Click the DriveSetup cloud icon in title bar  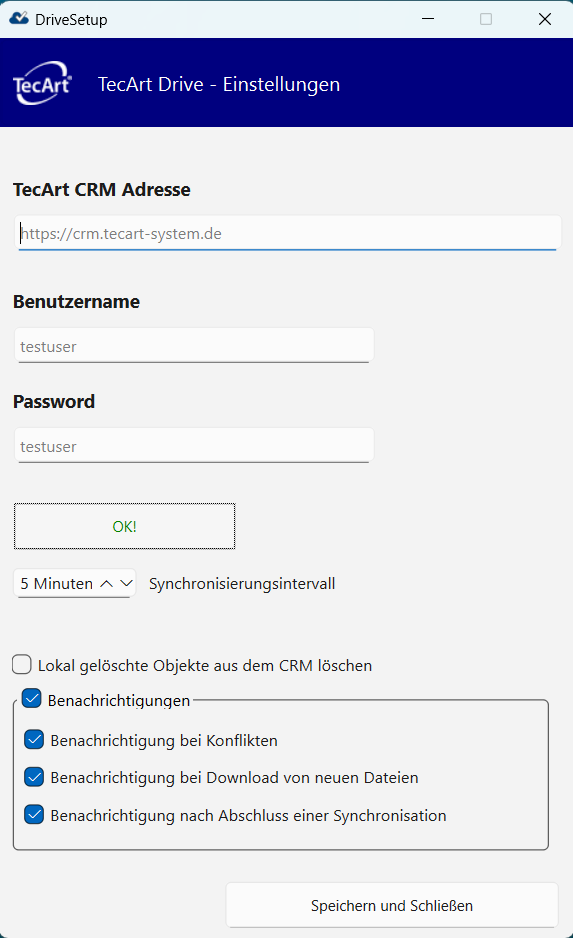click(19, 19)
